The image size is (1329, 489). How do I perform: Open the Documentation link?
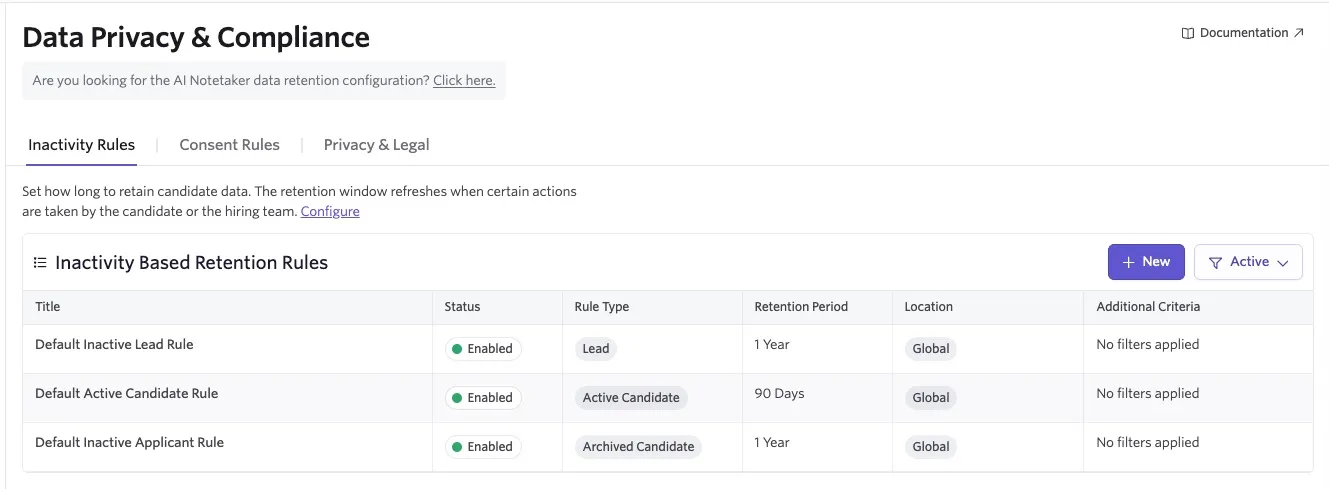1243,33
